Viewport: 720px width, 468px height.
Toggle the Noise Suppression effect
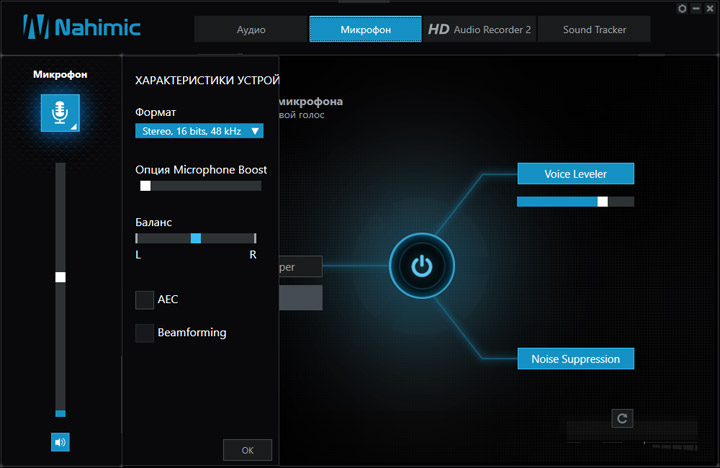pos(575,359)
